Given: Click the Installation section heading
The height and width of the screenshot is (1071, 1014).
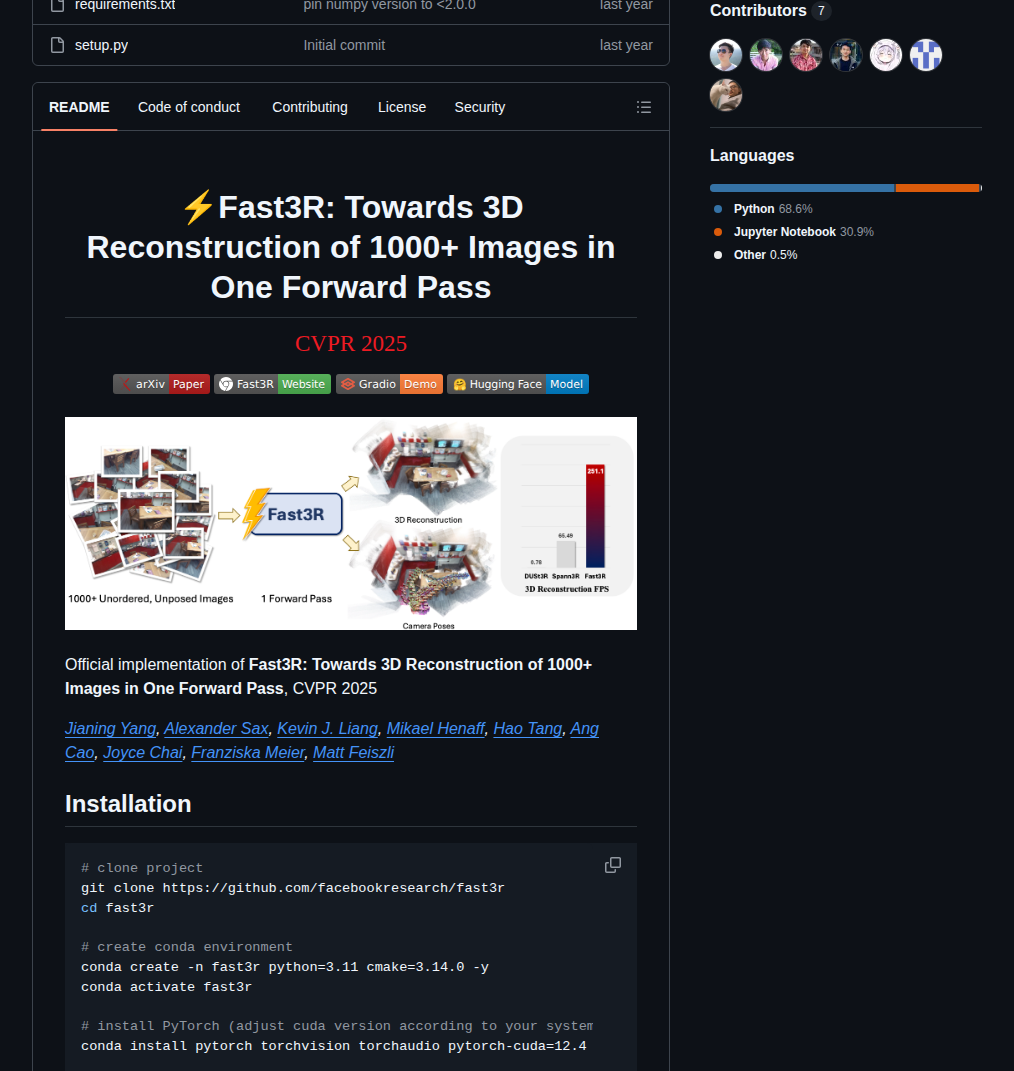Looking at the screenshot, I should (x=128, y=804).
